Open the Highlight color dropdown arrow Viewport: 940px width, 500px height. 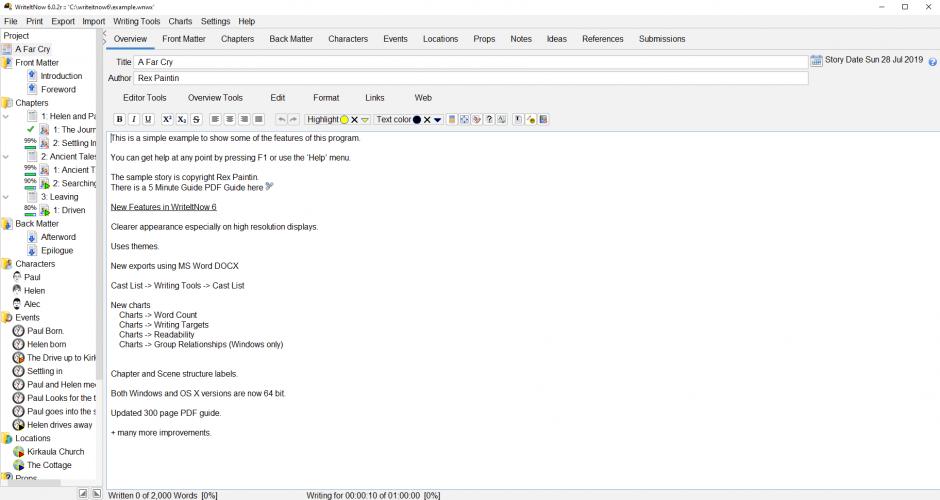365,120
